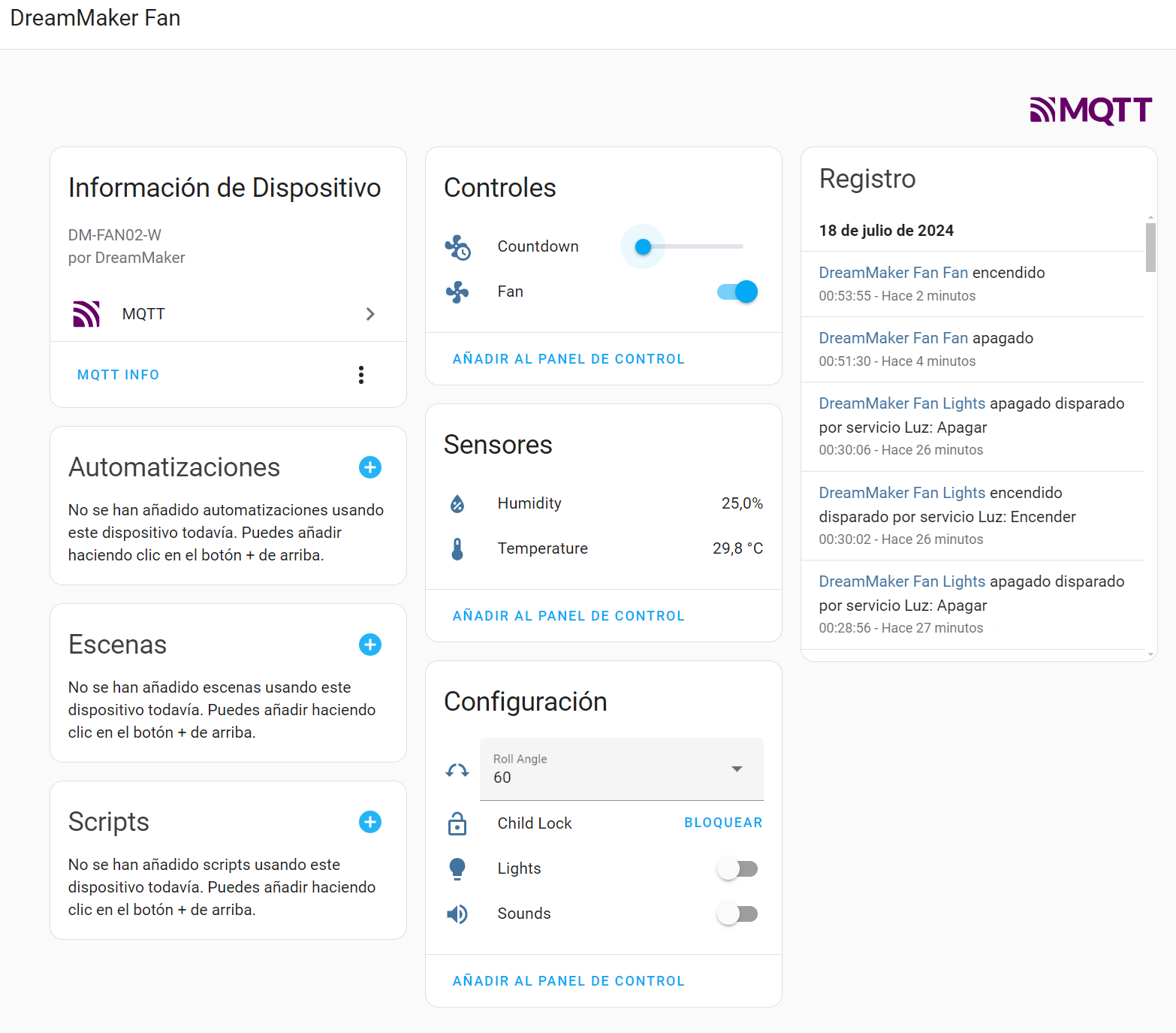Add Sensores to the control panel
Image resolution: width=1176 pixels, height=1033 pixels.
pos(568,616)
